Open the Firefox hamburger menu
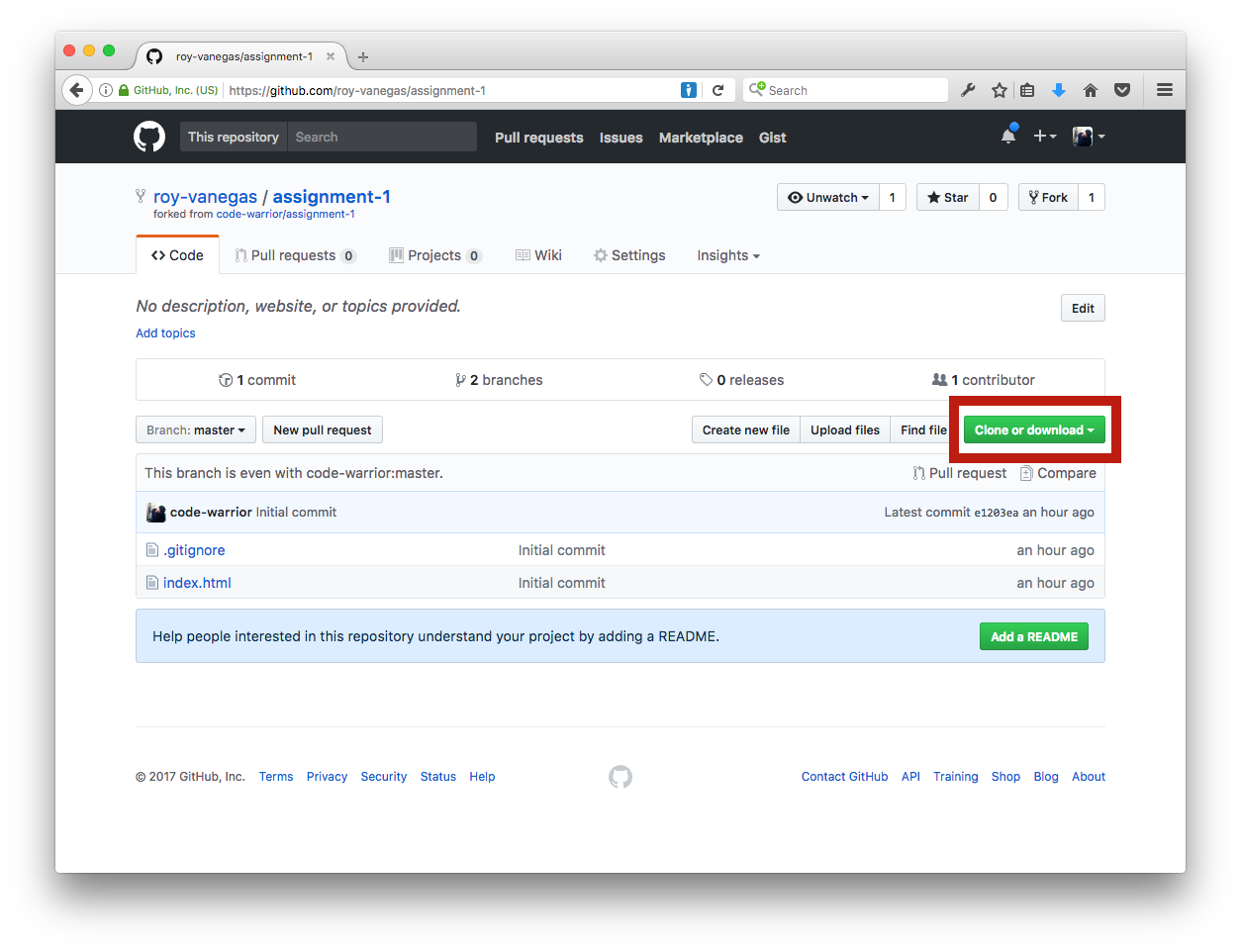 pos(1165,90)
